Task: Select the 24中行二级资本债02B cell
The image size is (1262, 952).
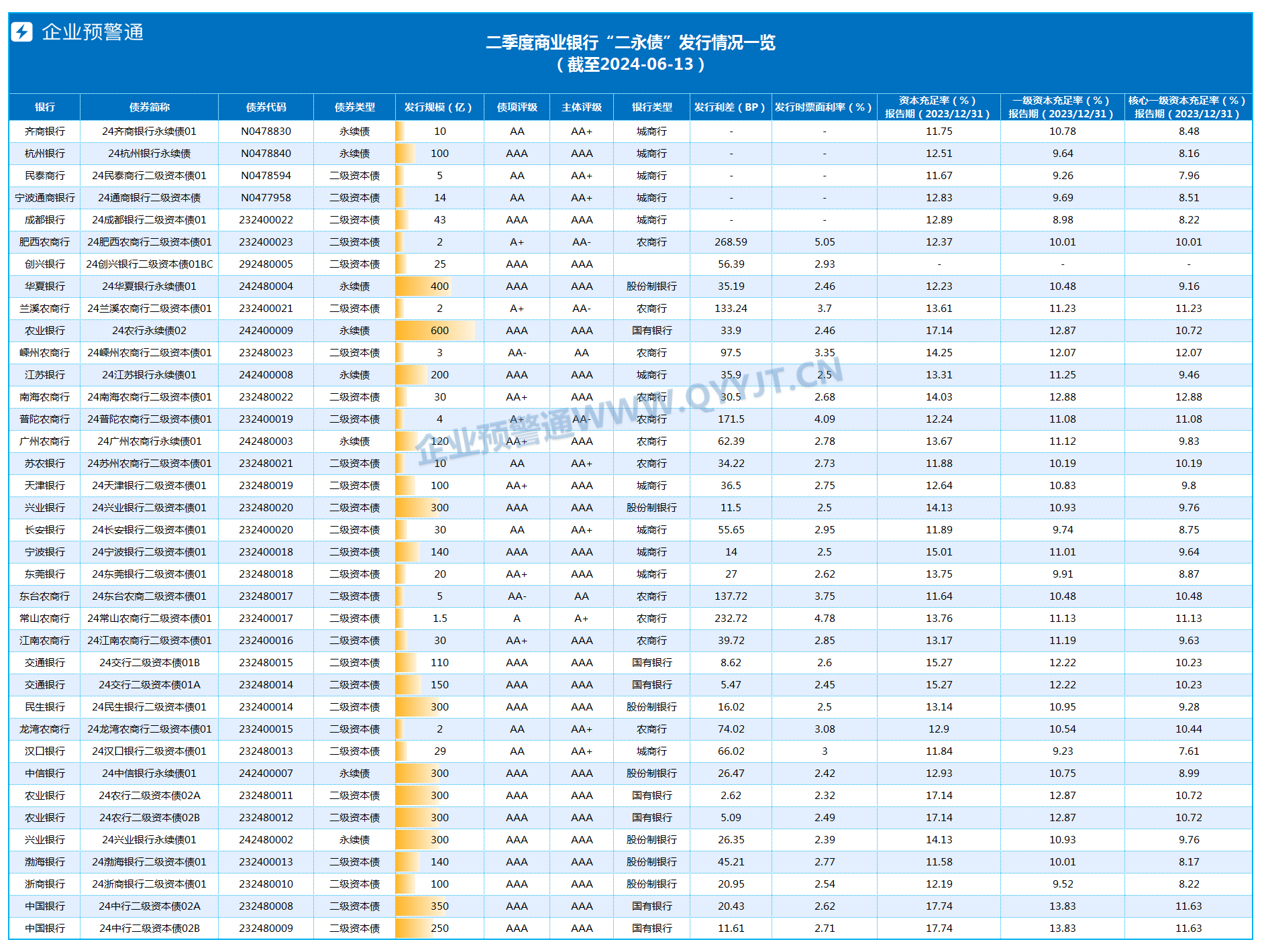Action: (150, 929)
